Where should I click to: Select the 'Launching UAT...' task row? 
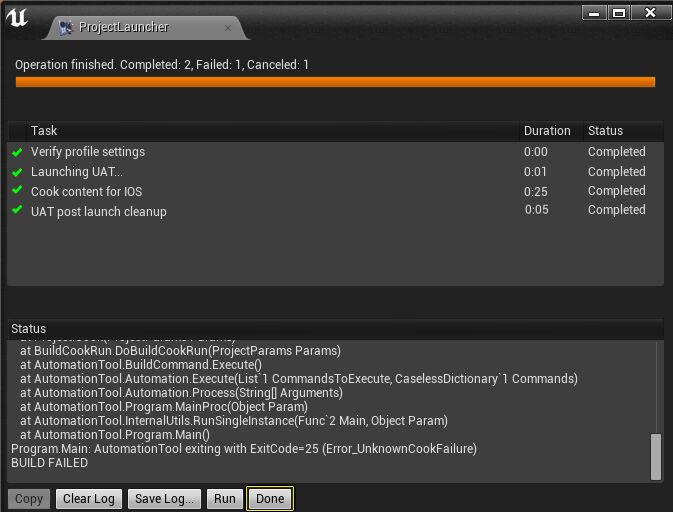(335, 172)
